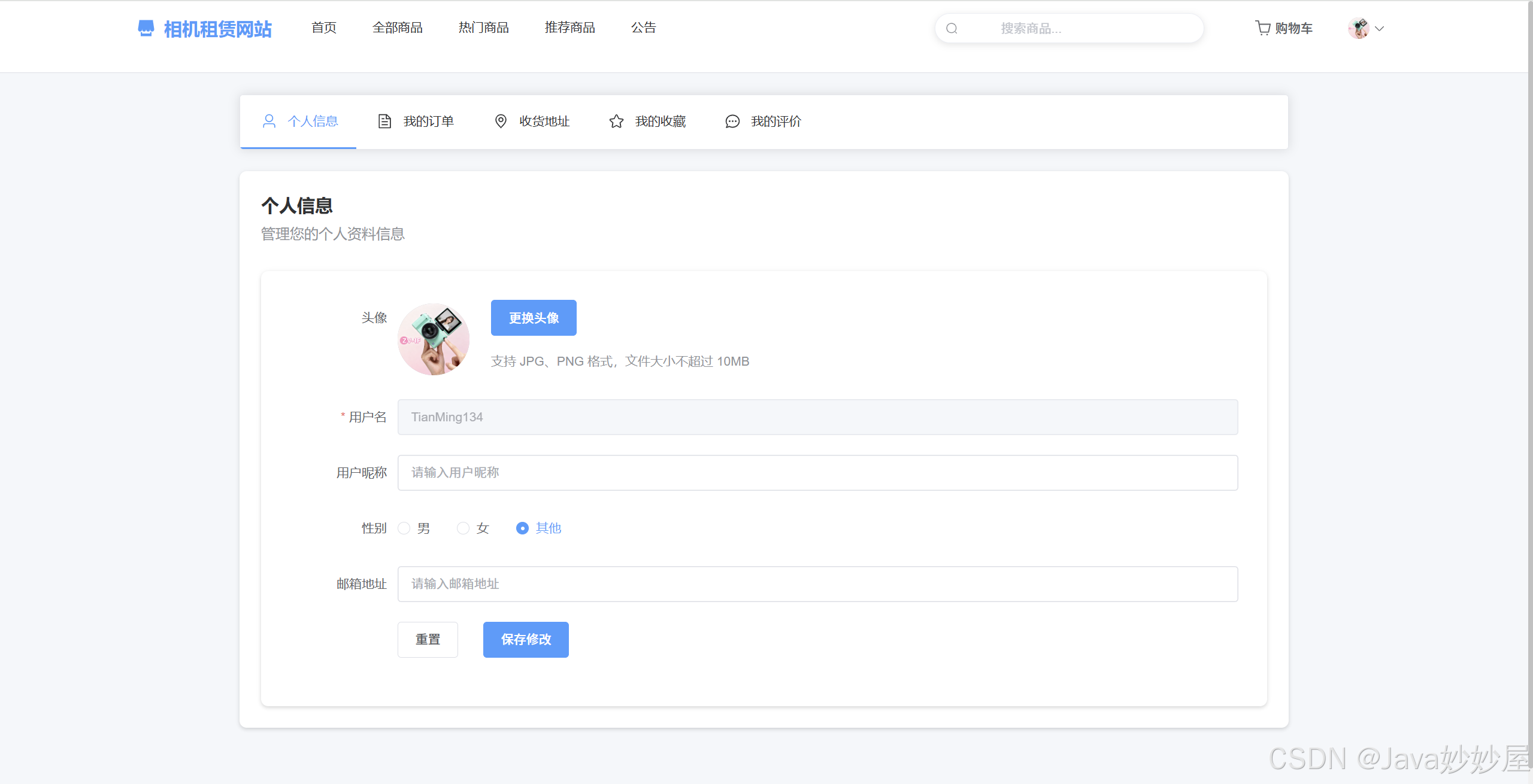1533x784 pixels.
Task: Click the 保存修改 button
Action: pos(526,640)
